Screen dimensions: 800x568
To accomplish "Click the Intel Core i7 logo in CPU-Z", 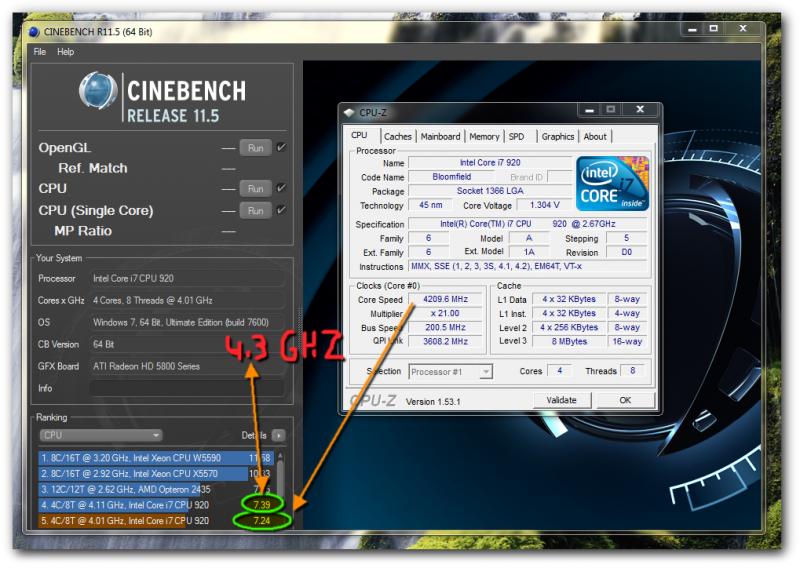I will (612, 184).
